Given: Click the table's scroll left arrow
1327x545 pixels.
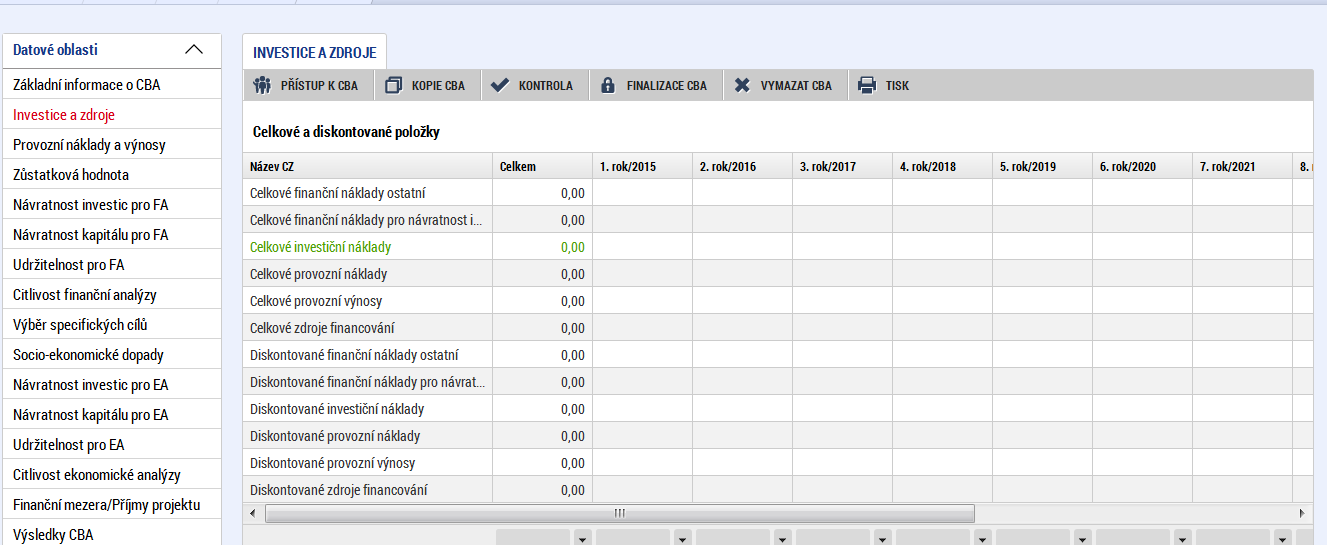Looking at the screenshot, I should click(252, 513).
